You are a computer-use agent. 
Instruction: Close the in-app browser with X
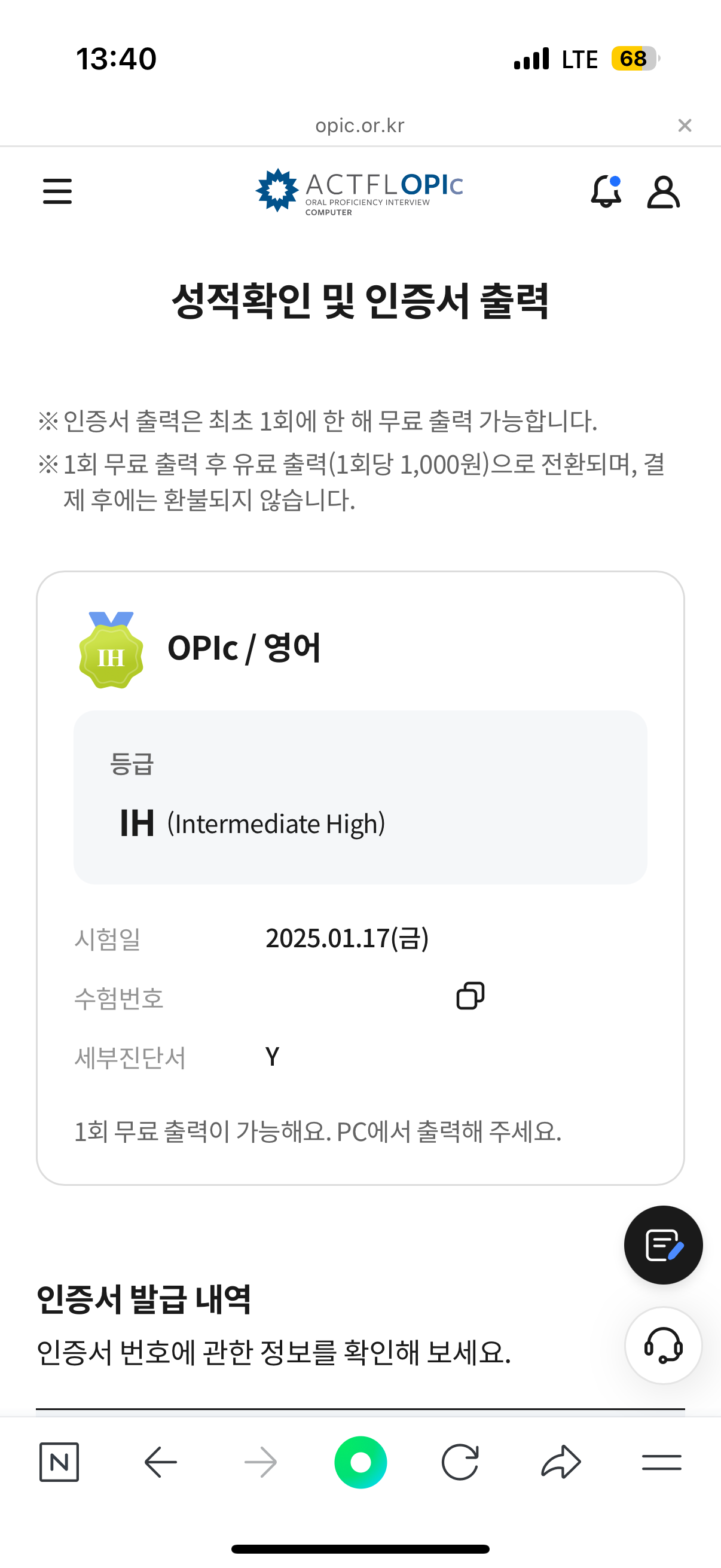(685, 126)
